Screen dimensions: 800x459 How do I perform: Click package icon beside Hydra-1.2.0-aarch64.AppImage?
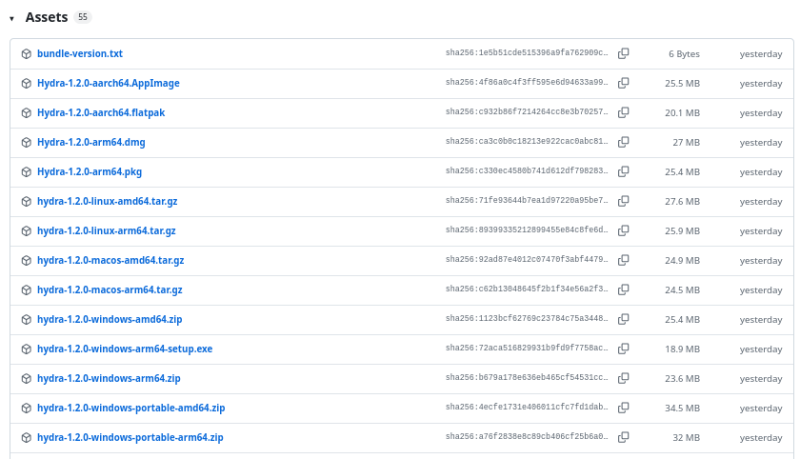pos(27,83)
